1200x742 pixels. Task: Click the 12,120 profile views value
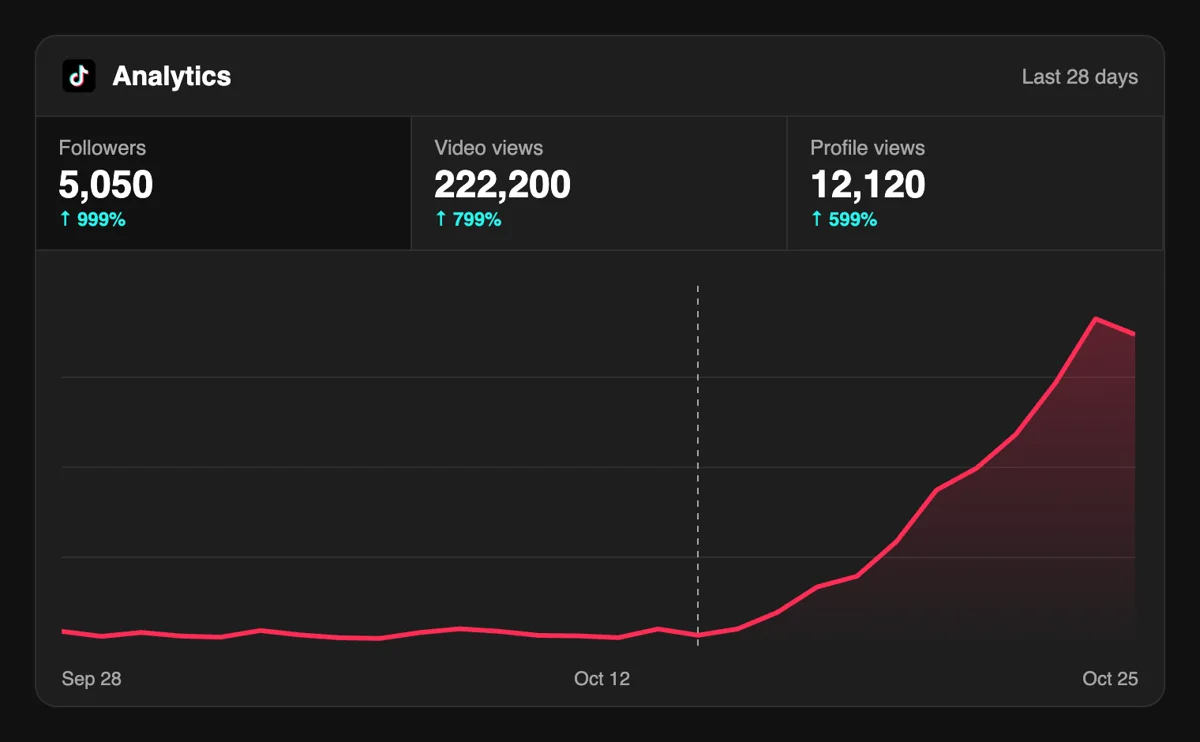tap(868, 185)
